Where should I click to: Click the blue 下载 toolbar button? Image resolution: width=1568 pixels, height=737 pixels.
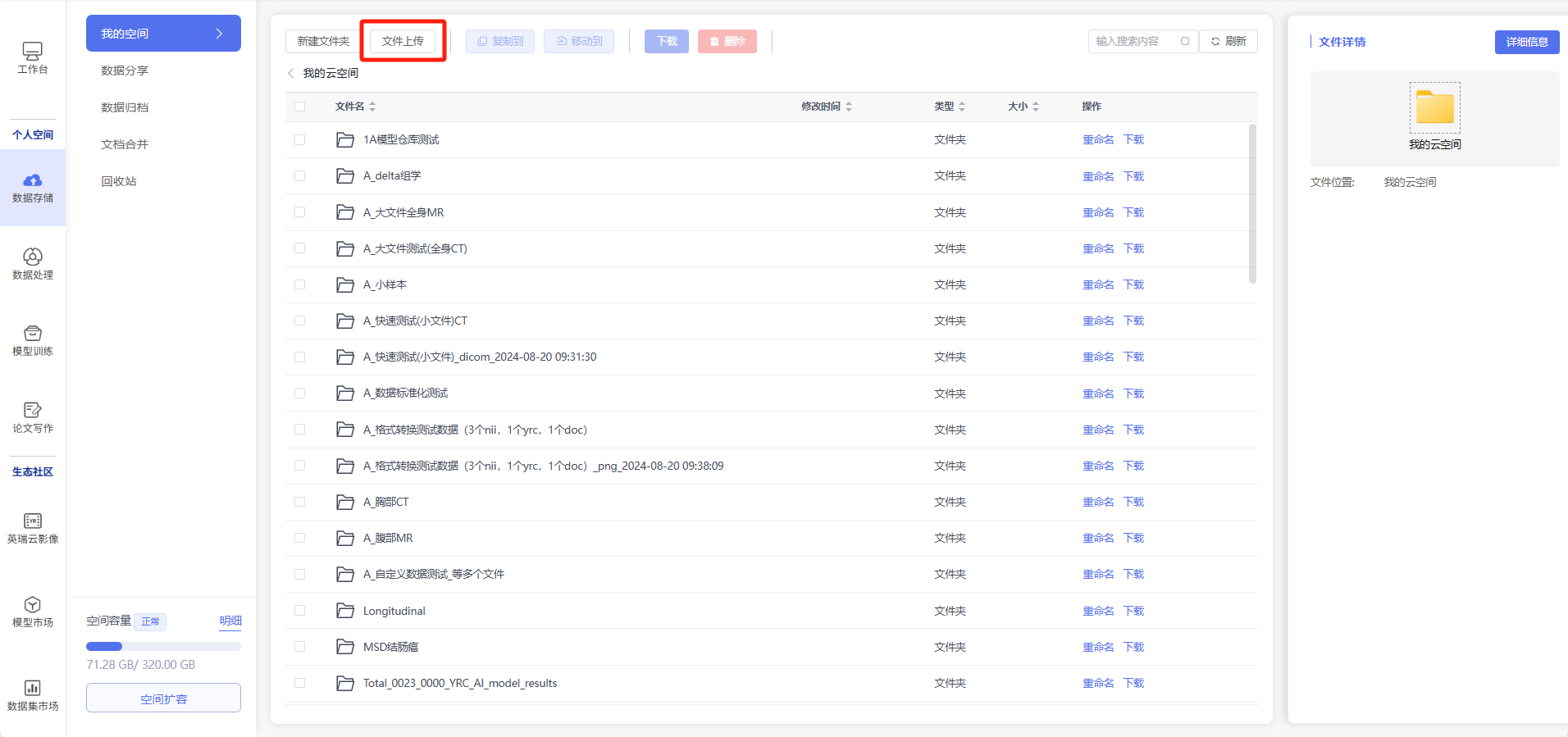667,41
